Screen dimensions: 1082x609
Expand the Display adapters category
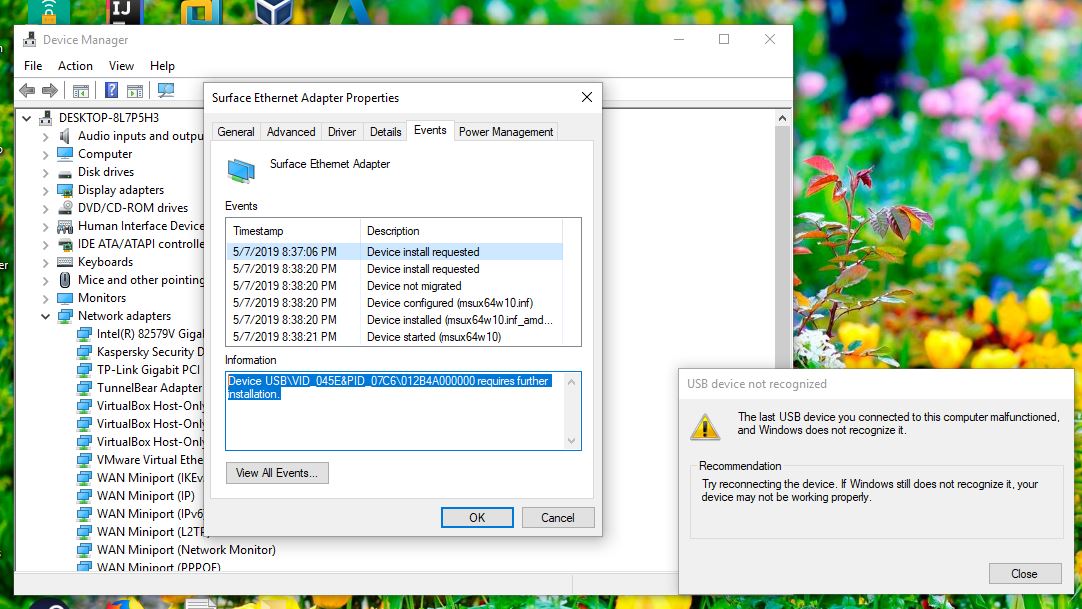45,190
